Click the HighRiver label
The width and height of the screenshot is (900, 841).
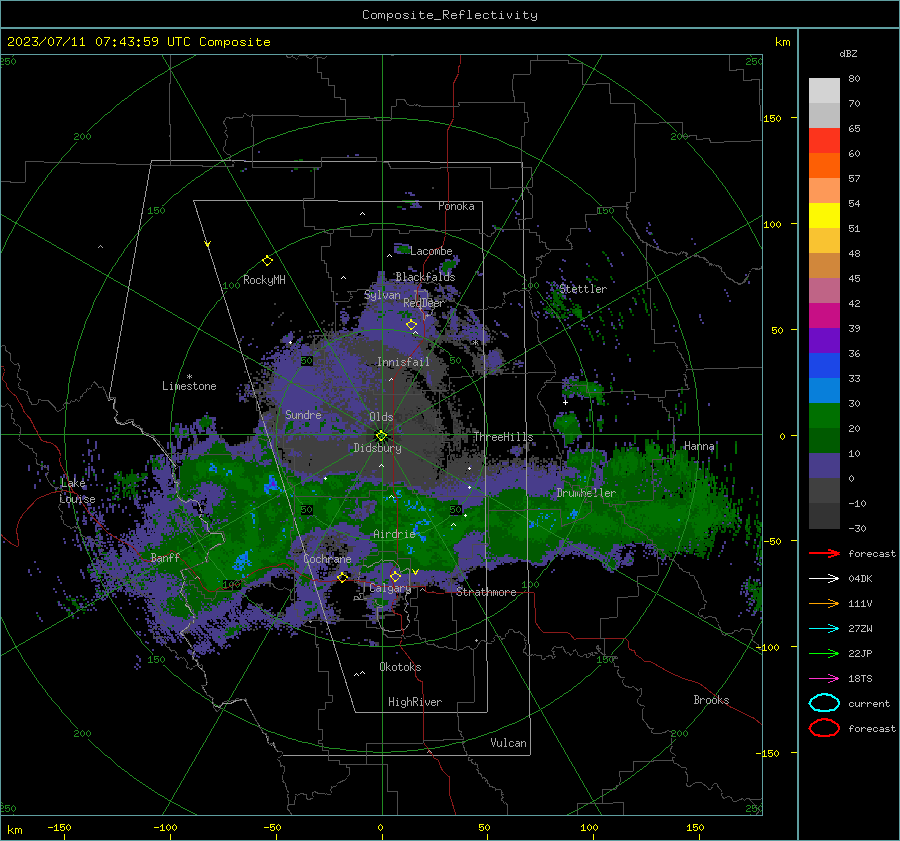pyautogui.click(x=415, y=702)
